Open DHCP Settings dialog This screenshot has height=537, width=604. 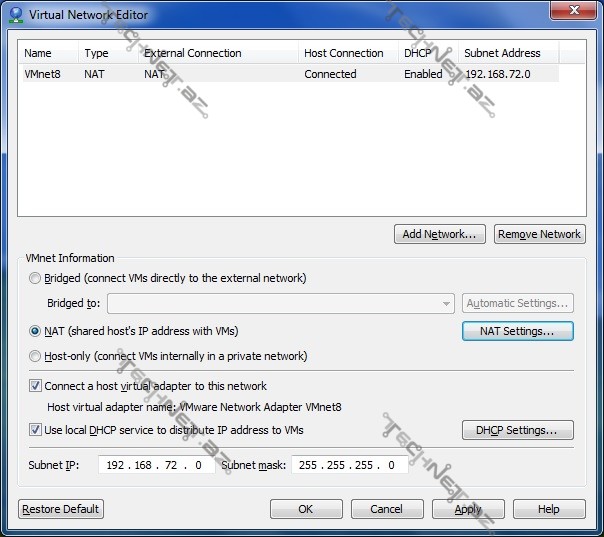click(518, 430)
